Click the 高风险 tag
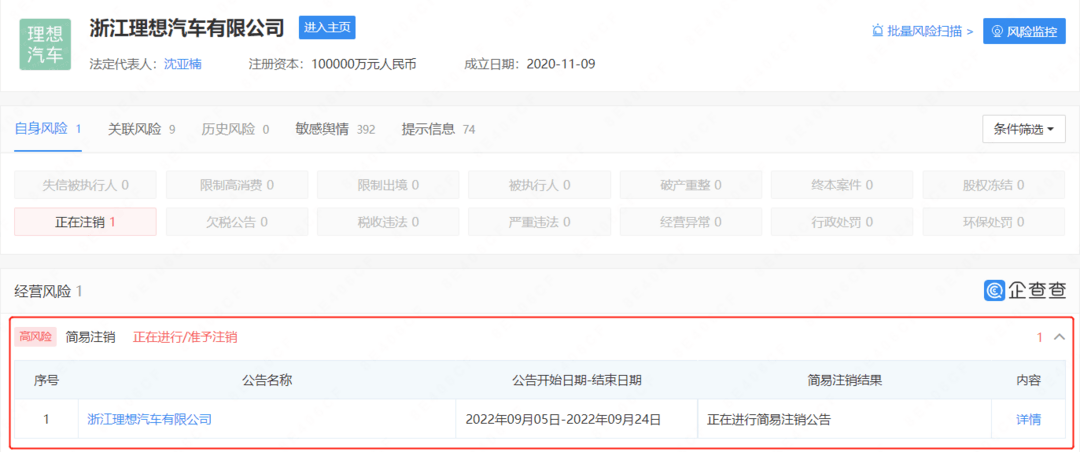Screen dimensions: 1080x452 [x=35, y=337]
